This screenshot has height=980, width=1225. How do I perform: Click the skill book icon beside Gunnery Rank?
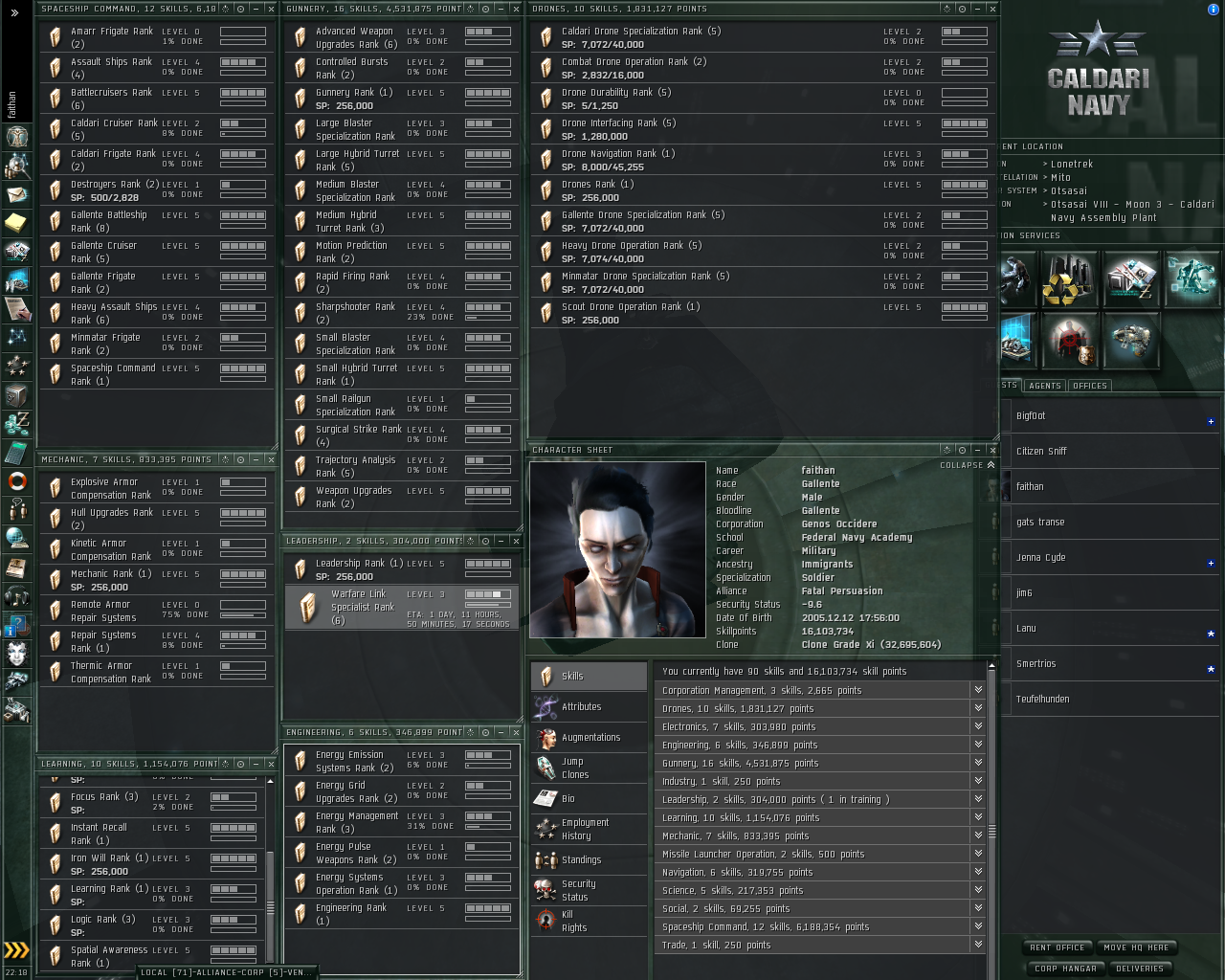(x=300, y=99)
